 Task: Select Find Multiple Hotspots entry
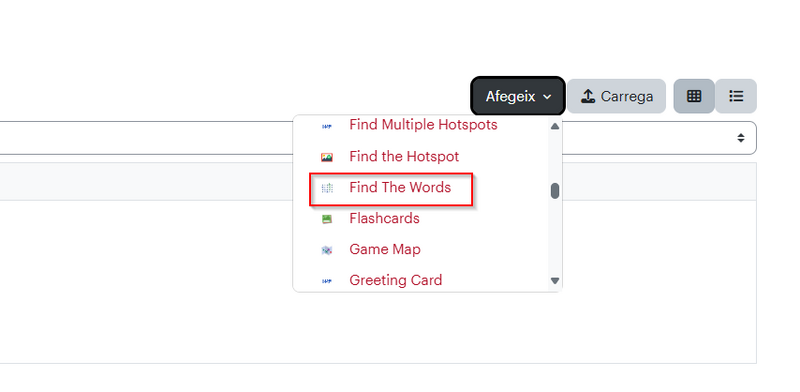click(421, 126)
